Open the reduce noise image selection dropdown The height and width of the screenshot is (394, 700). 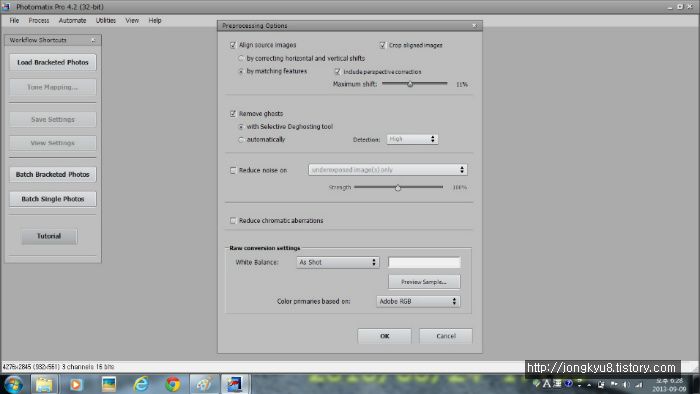tap(388, 170)
